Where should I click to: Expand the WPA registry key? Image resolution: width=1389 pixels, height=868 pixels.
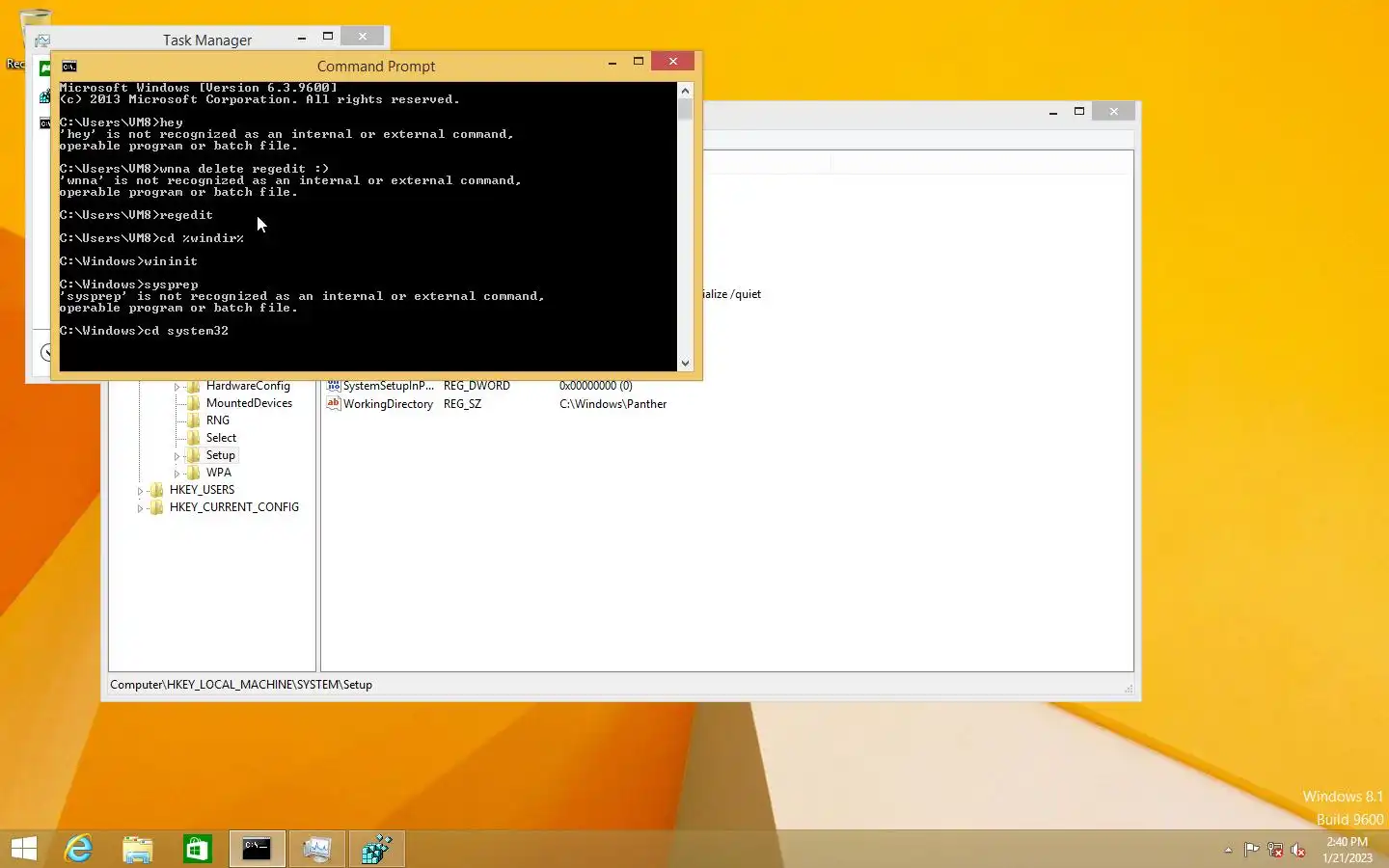(177, 474)
